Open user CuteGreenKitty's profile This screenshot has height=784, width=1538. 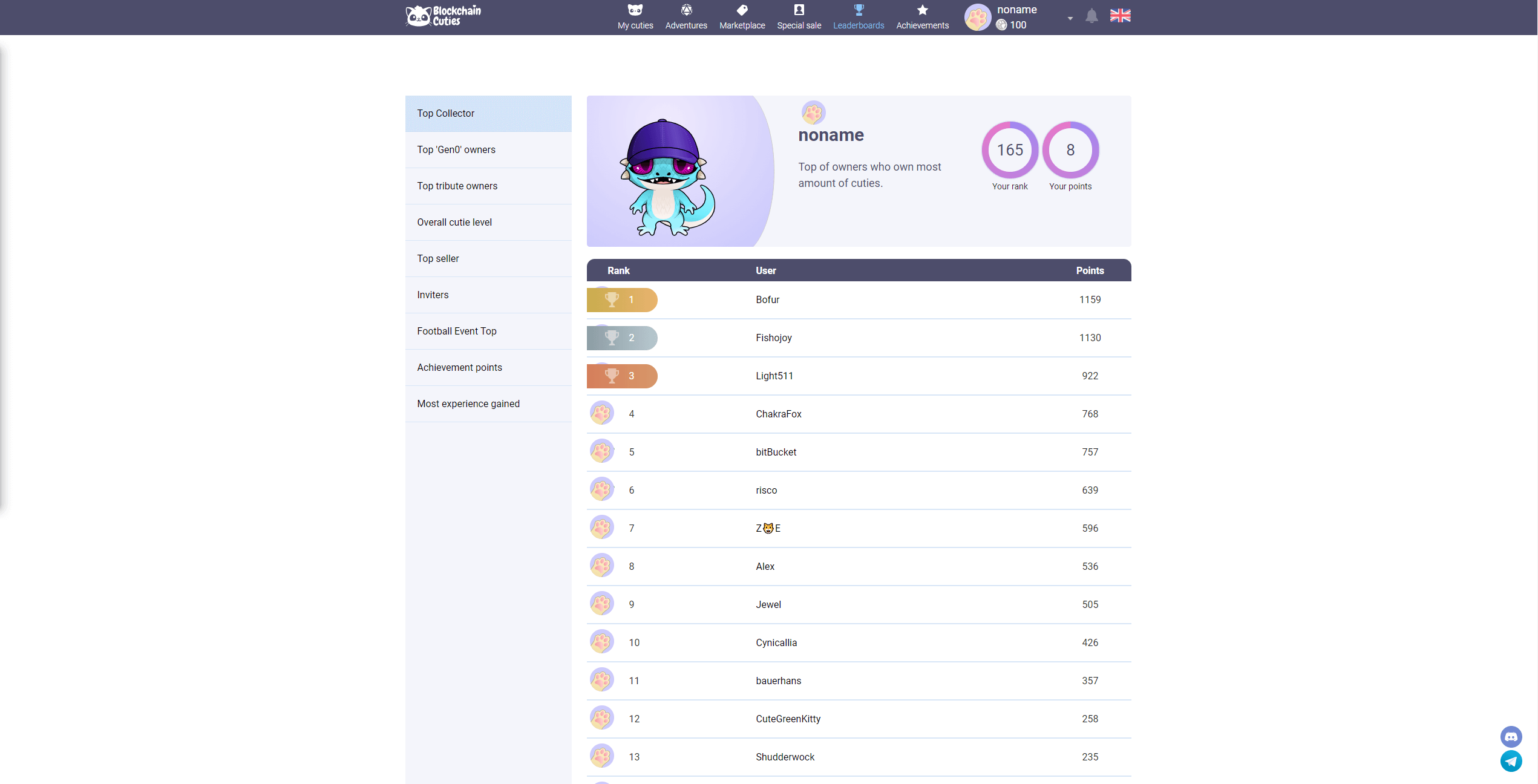788,719
